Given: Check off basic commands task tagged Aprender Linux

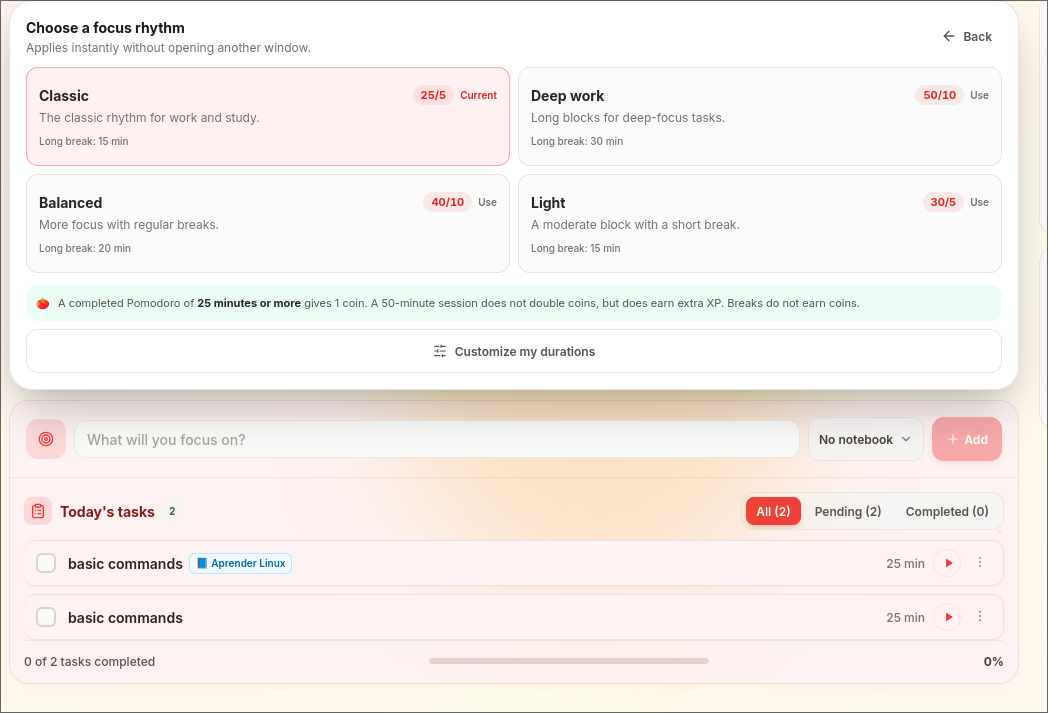Looking at the screenshot, I should tap(46, 563).
